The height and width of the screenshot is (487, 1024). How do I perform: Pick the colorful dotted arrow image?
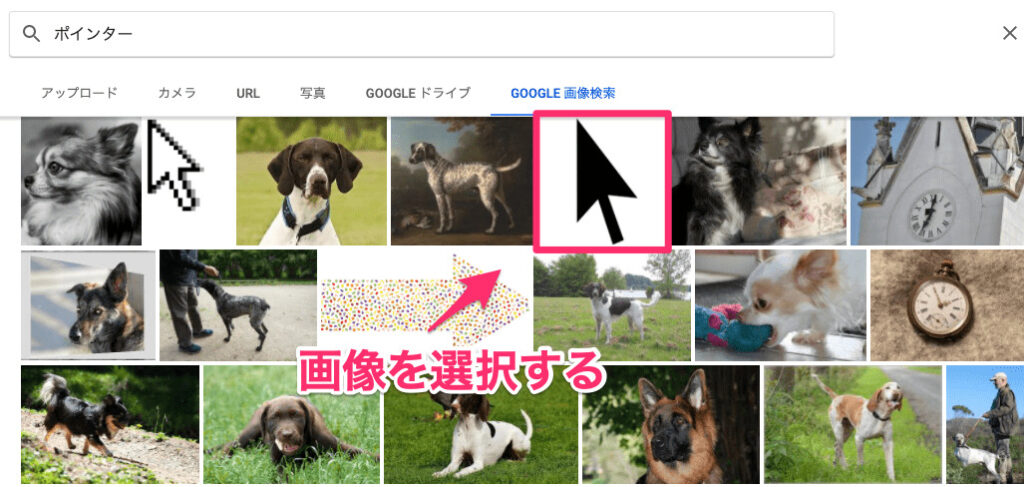pos(425,305)
